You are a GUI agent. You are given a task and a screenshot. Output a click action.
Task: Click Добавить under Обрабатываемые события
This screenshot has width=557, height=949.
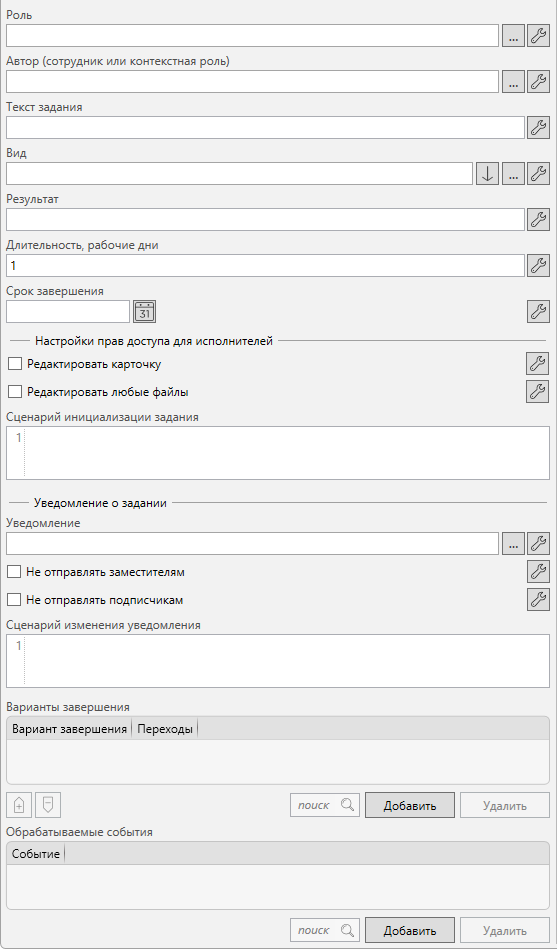[410, 931]
